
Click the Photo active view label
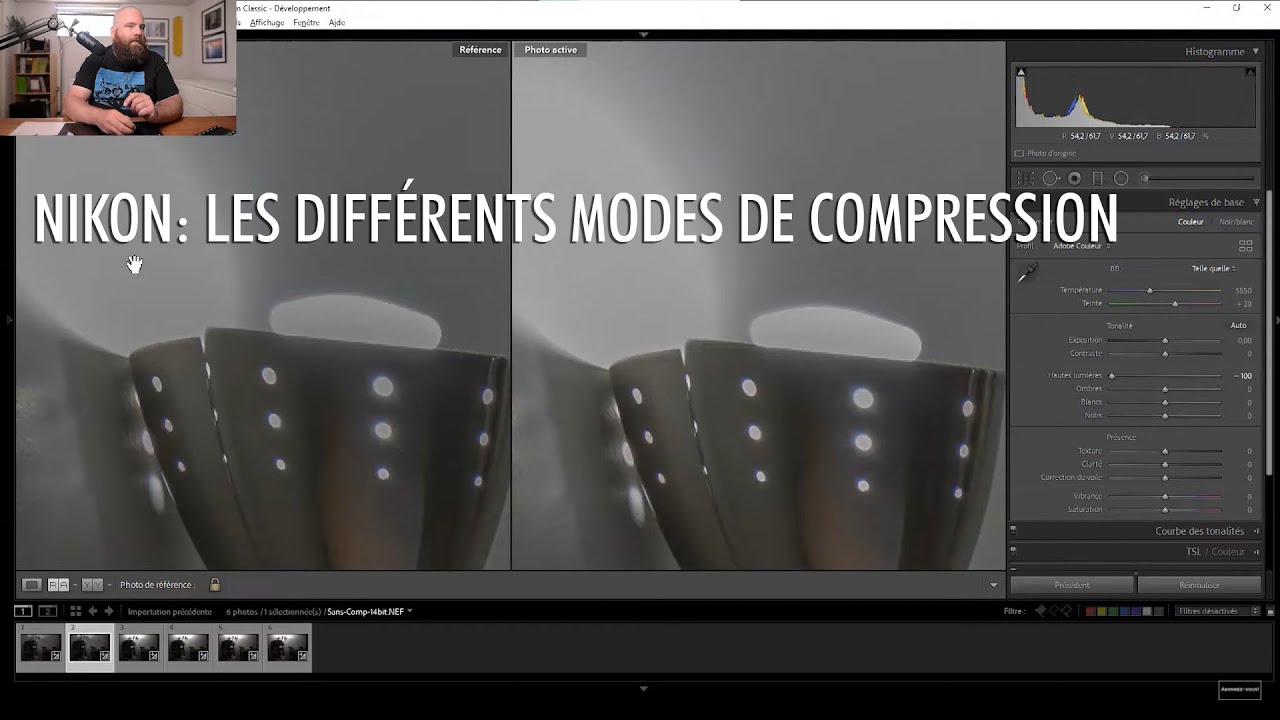[x=550, y=50]
